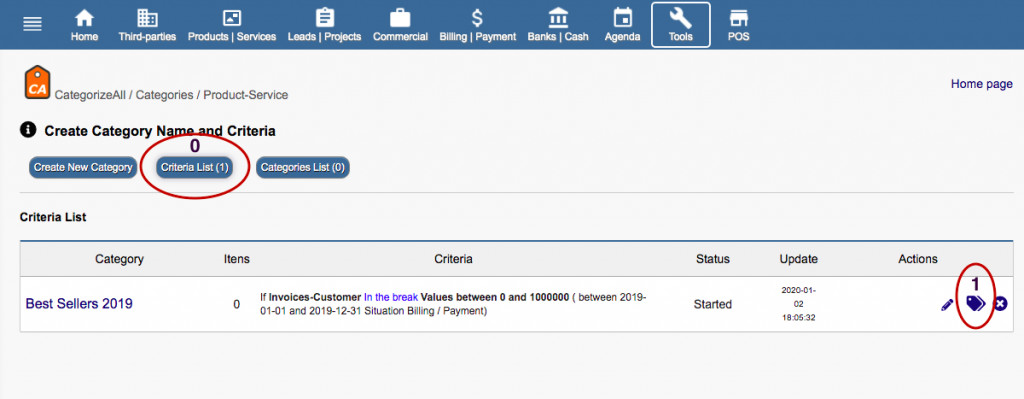This screenshot has width=1024, height=399.
Task: Open POS store icon
Action: [x=739, y=18]
